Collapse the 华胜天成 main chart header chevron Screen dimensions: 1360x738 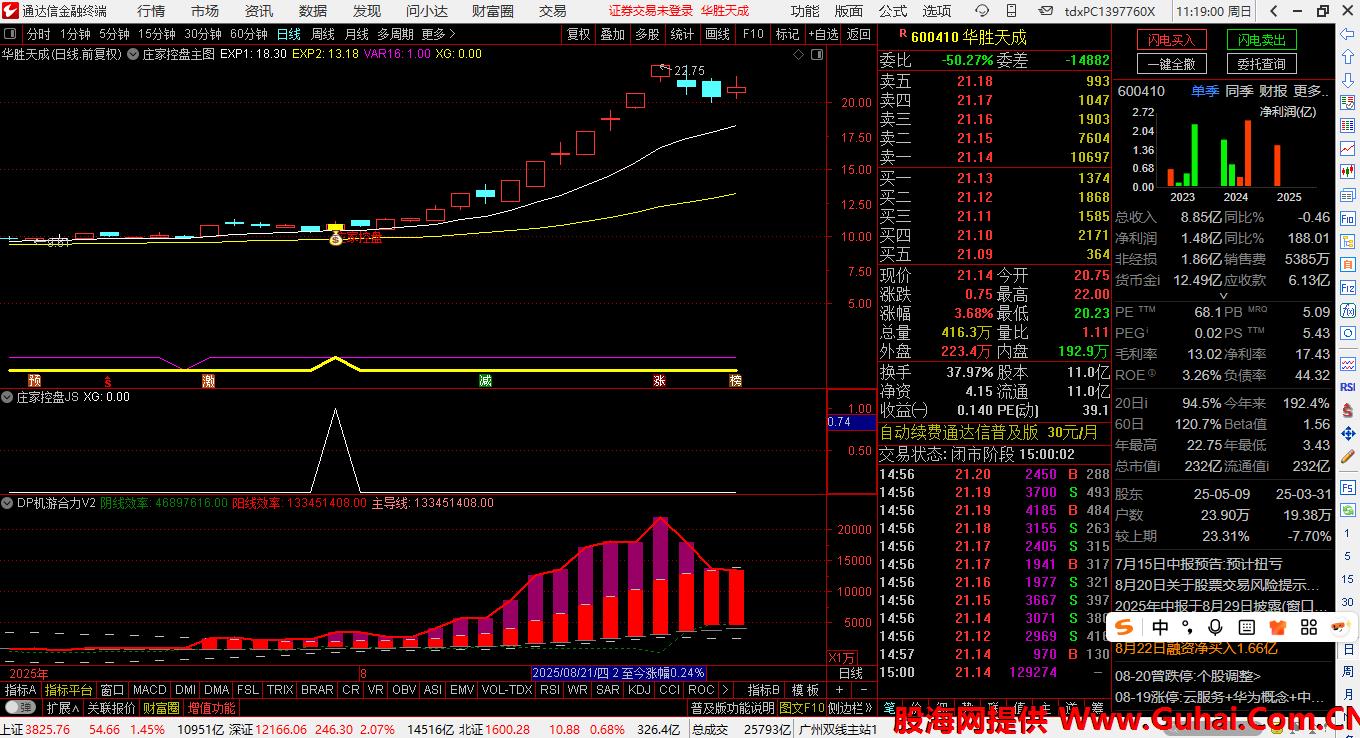pos(132,54)
